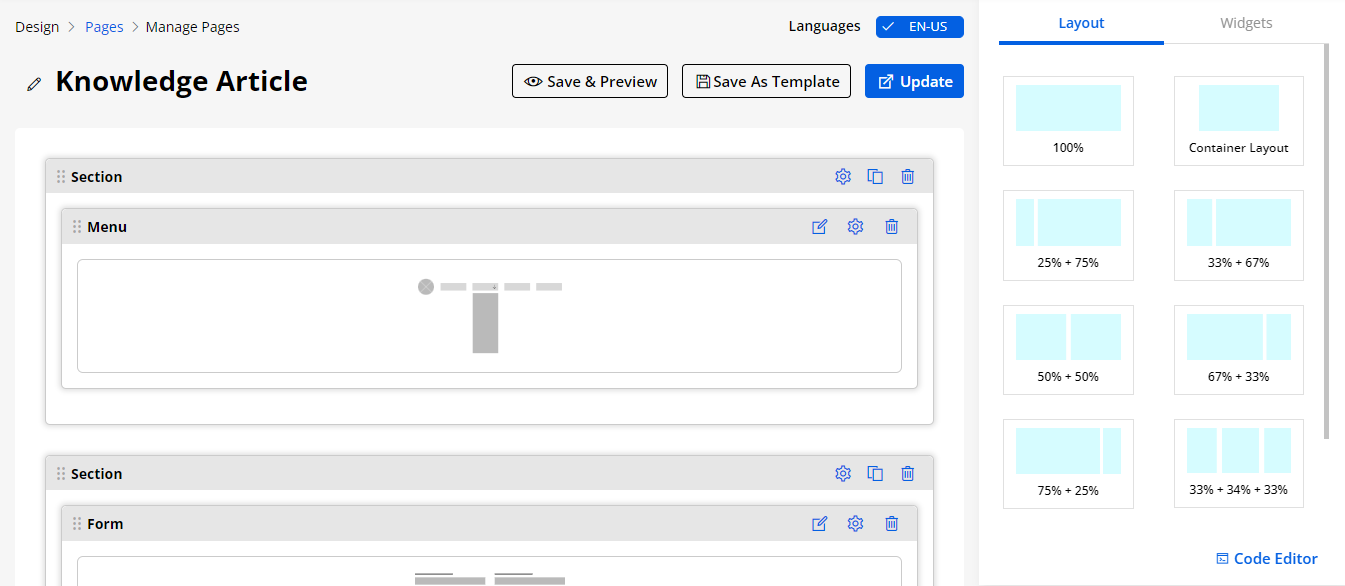Click the Save As Template button

coord(766,82)
